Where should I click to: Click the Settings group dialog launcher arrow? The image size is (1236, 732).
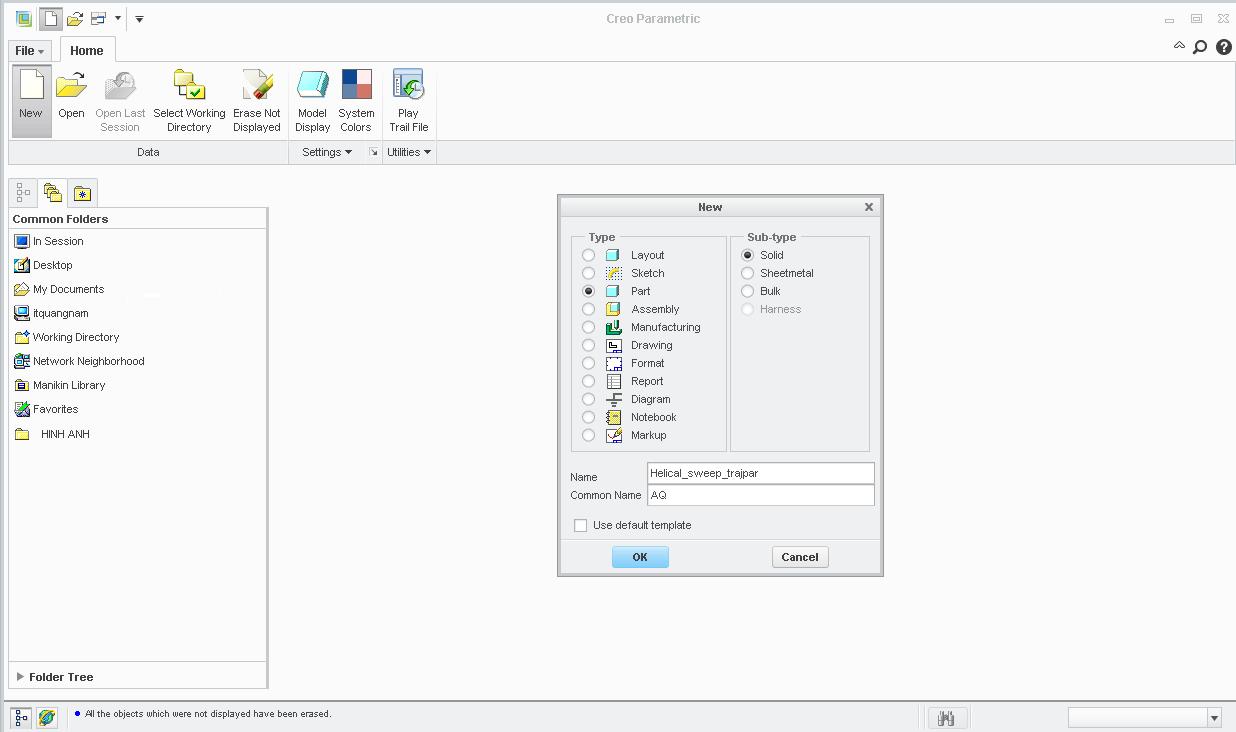click(374, 152)
